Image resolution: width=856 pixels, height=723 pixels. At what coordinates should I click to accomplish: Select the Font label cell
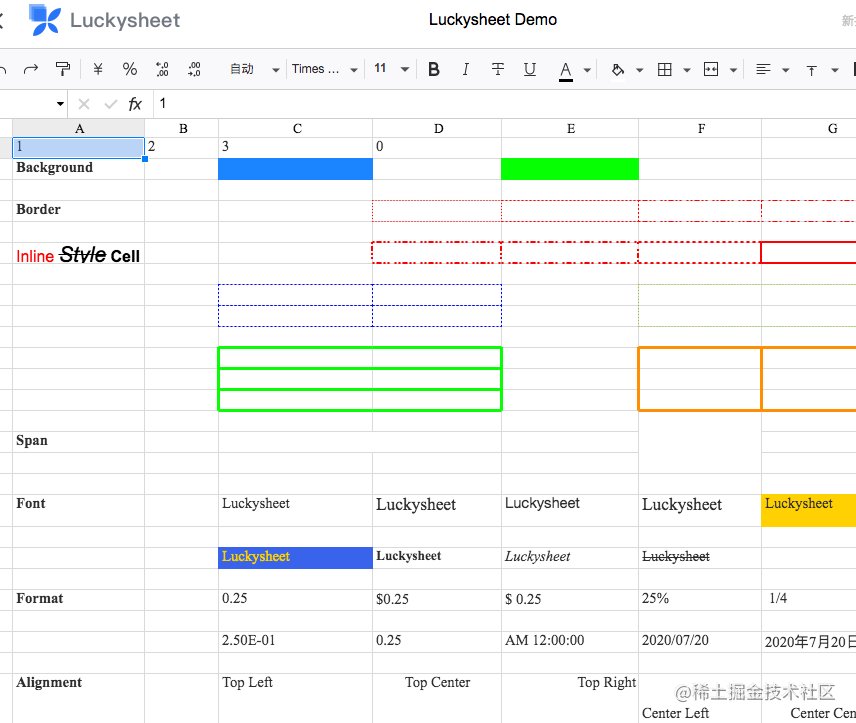point(79,511)
